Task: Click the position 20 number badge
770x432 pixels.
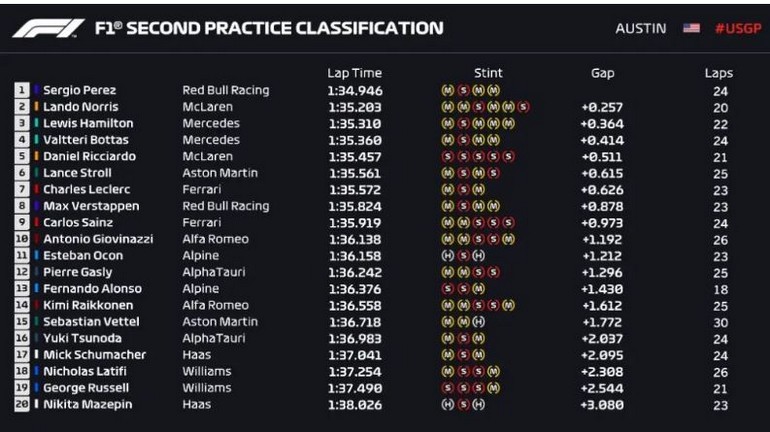Action: point(21,405)
